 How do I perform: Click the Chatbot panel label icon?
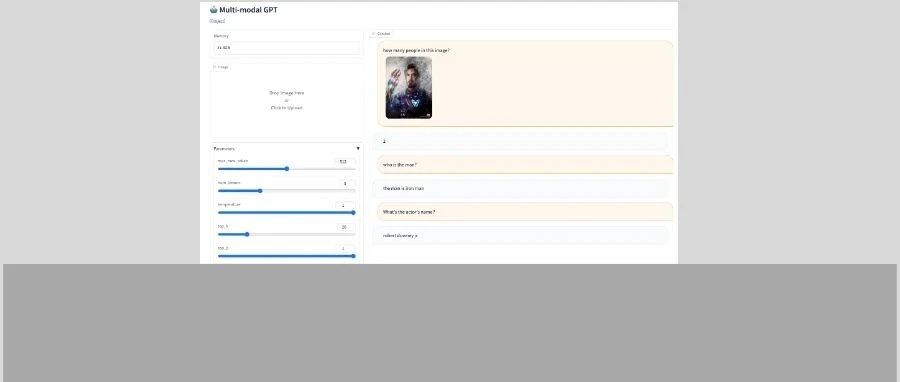pyautogui.click(x=374, y=34)
